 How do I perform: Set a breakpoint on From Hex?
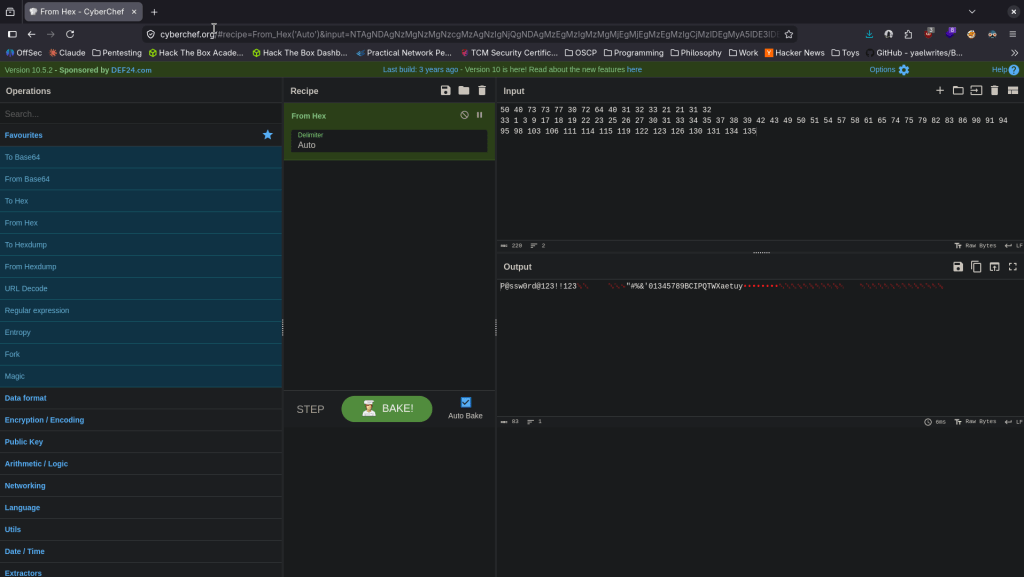coord(480,116)
